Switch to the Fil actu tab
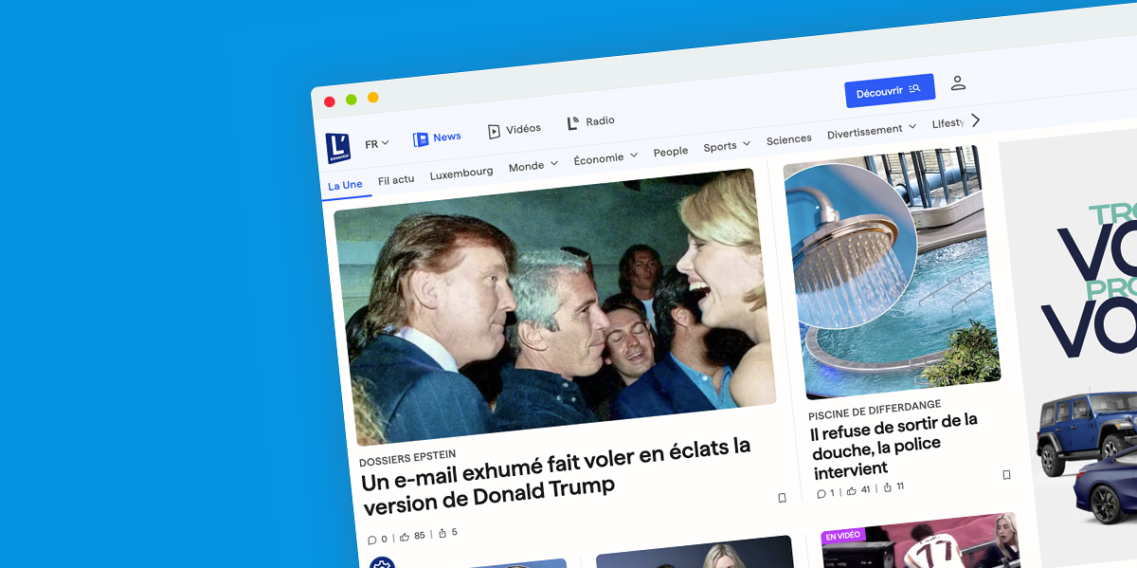 click(x=396, y=180)
